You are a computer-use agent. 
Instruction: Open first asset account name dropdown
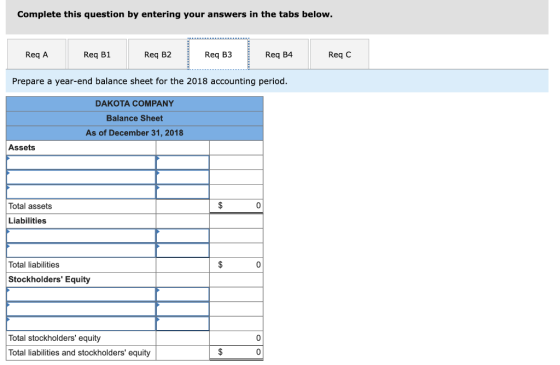[x=81, y=162]
